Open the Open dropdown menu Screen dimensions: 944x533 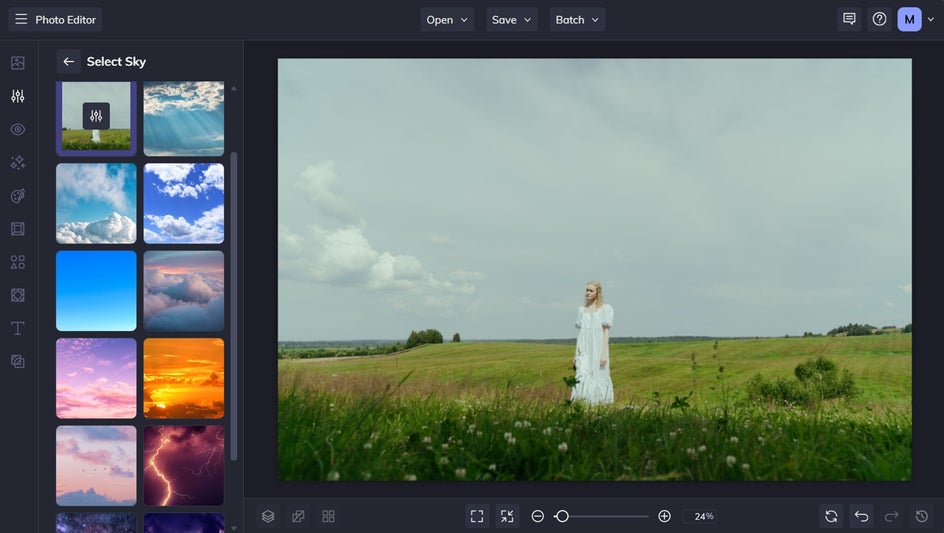coord(447,19)
